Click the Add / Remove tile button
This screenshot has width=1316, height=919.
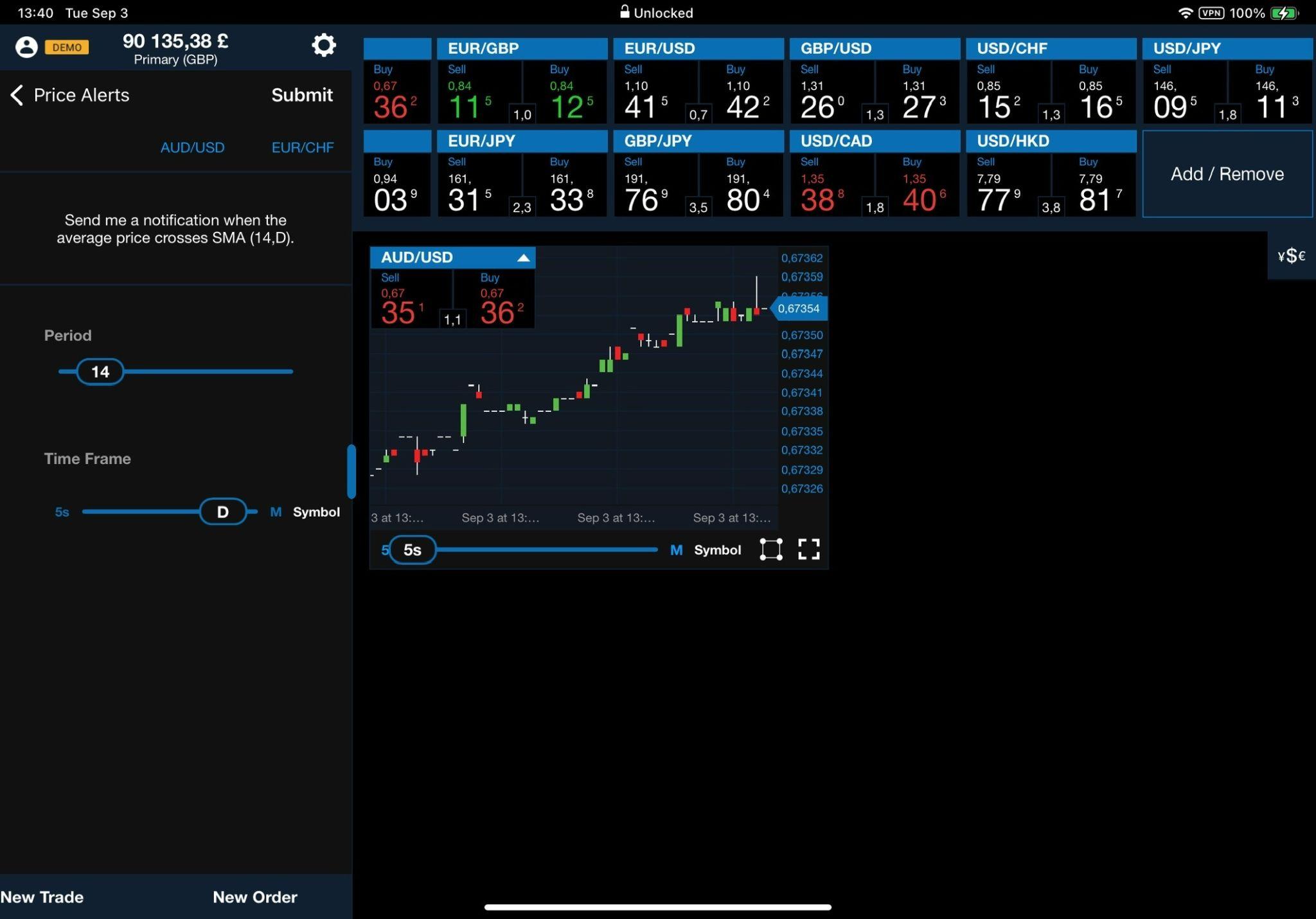(1227, 174)
